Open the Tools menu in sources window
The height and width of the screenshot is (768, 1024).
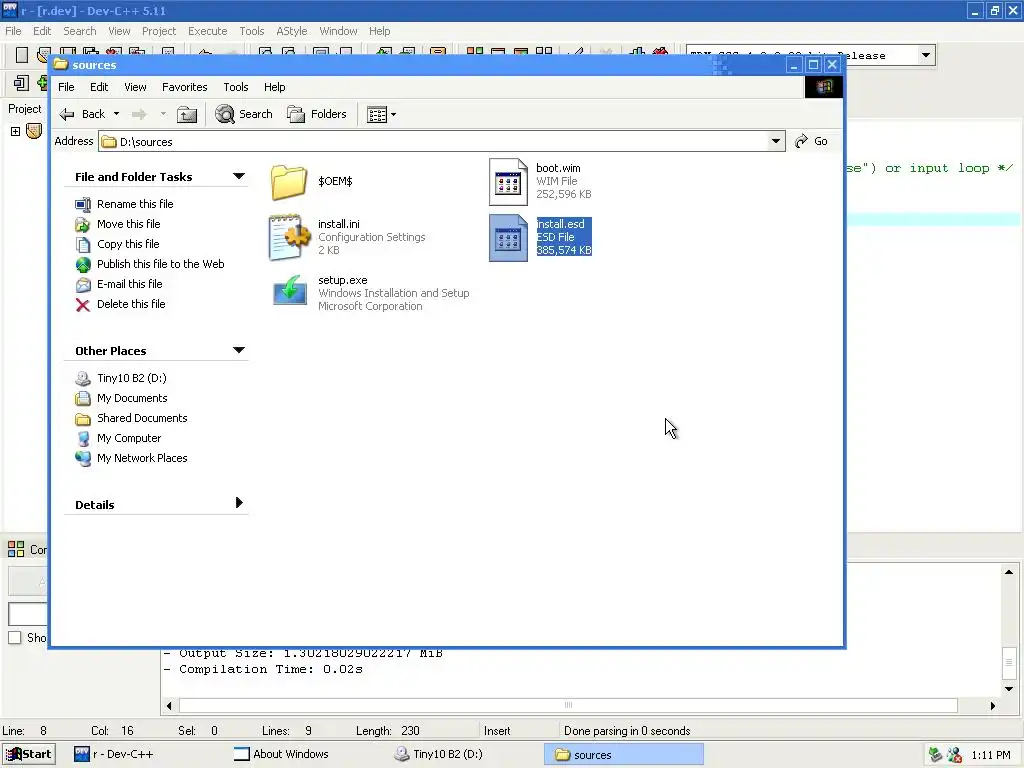click(236, 87)
